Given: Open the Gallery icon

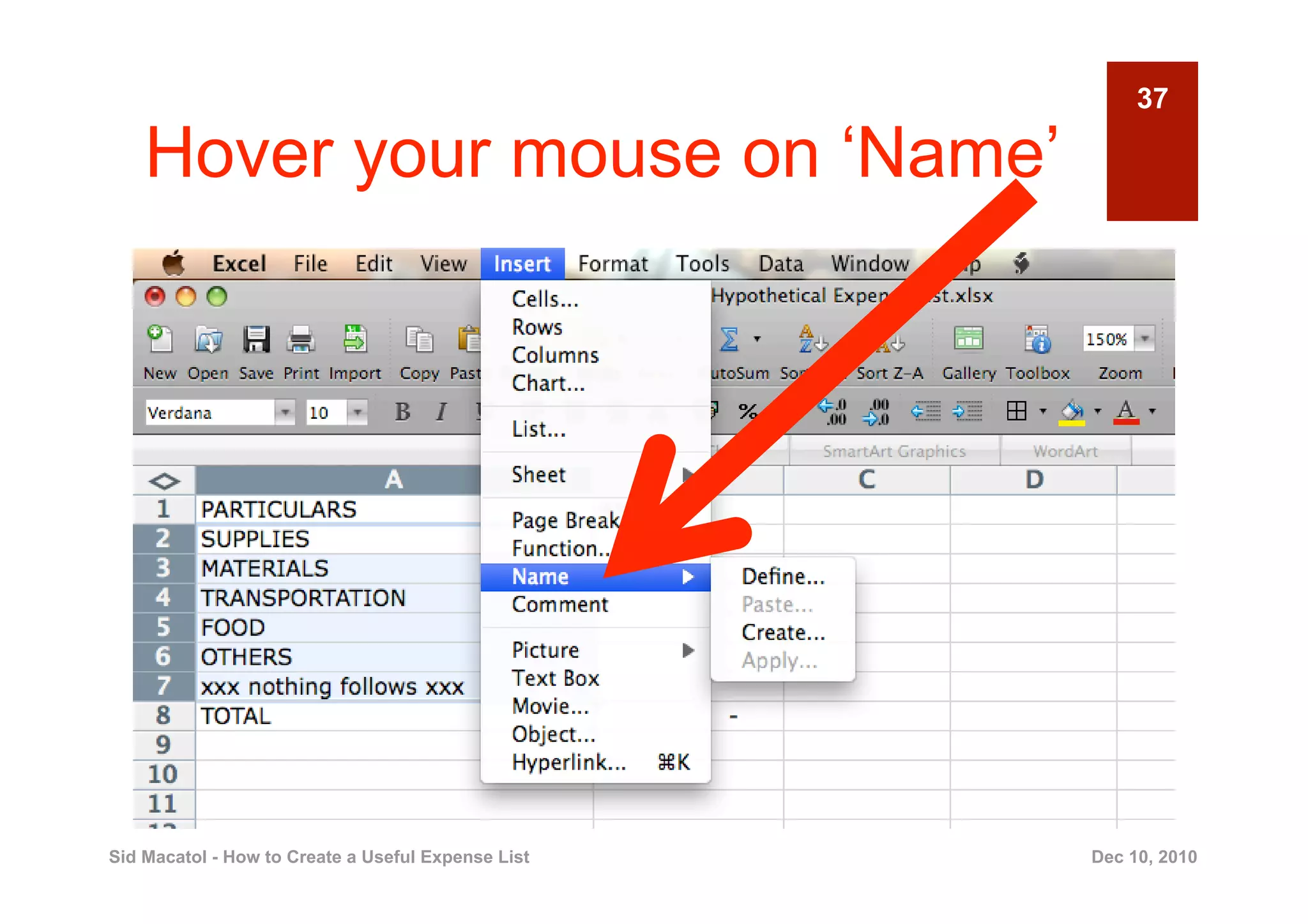Looking at the screenshot, I should click(968, 338).
